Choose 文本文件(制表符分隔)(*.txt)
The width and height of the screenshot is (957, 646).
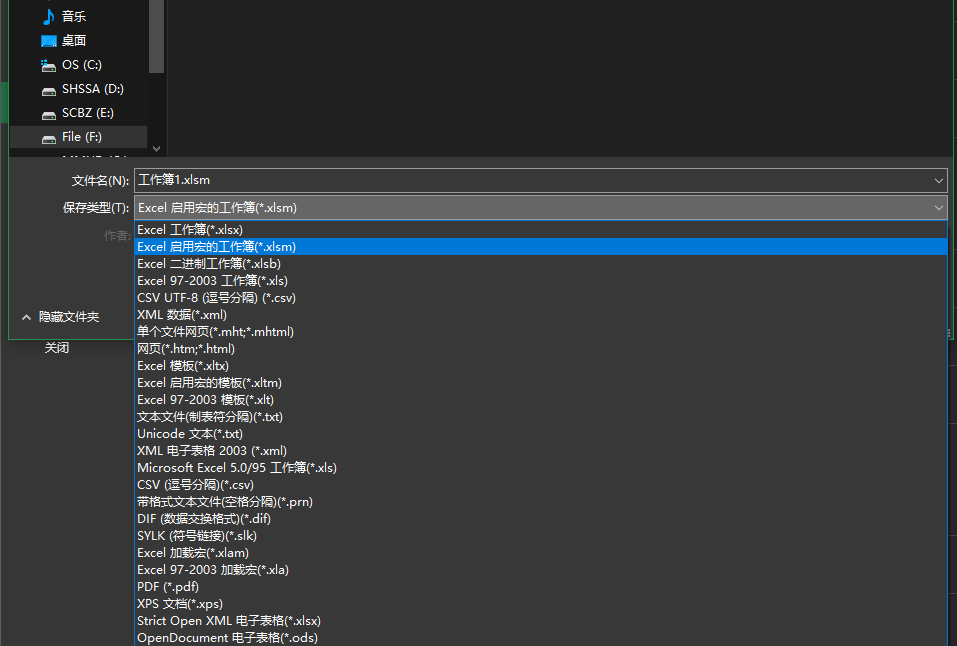pyautogui.click(x=541, y=417)
